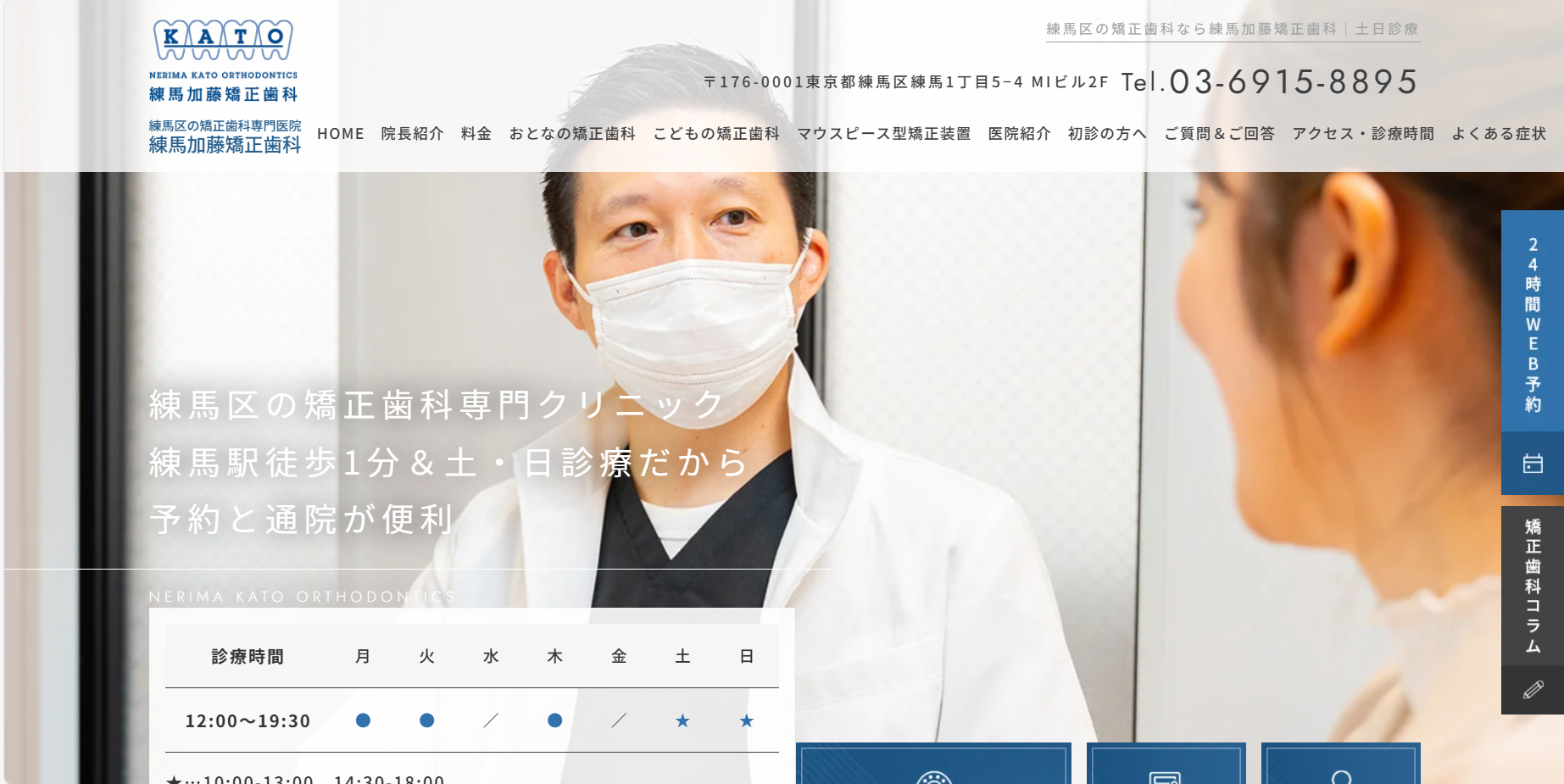Click Tuesday availability dot in schedule
1564x784 pixels.
tap(427, 720)
